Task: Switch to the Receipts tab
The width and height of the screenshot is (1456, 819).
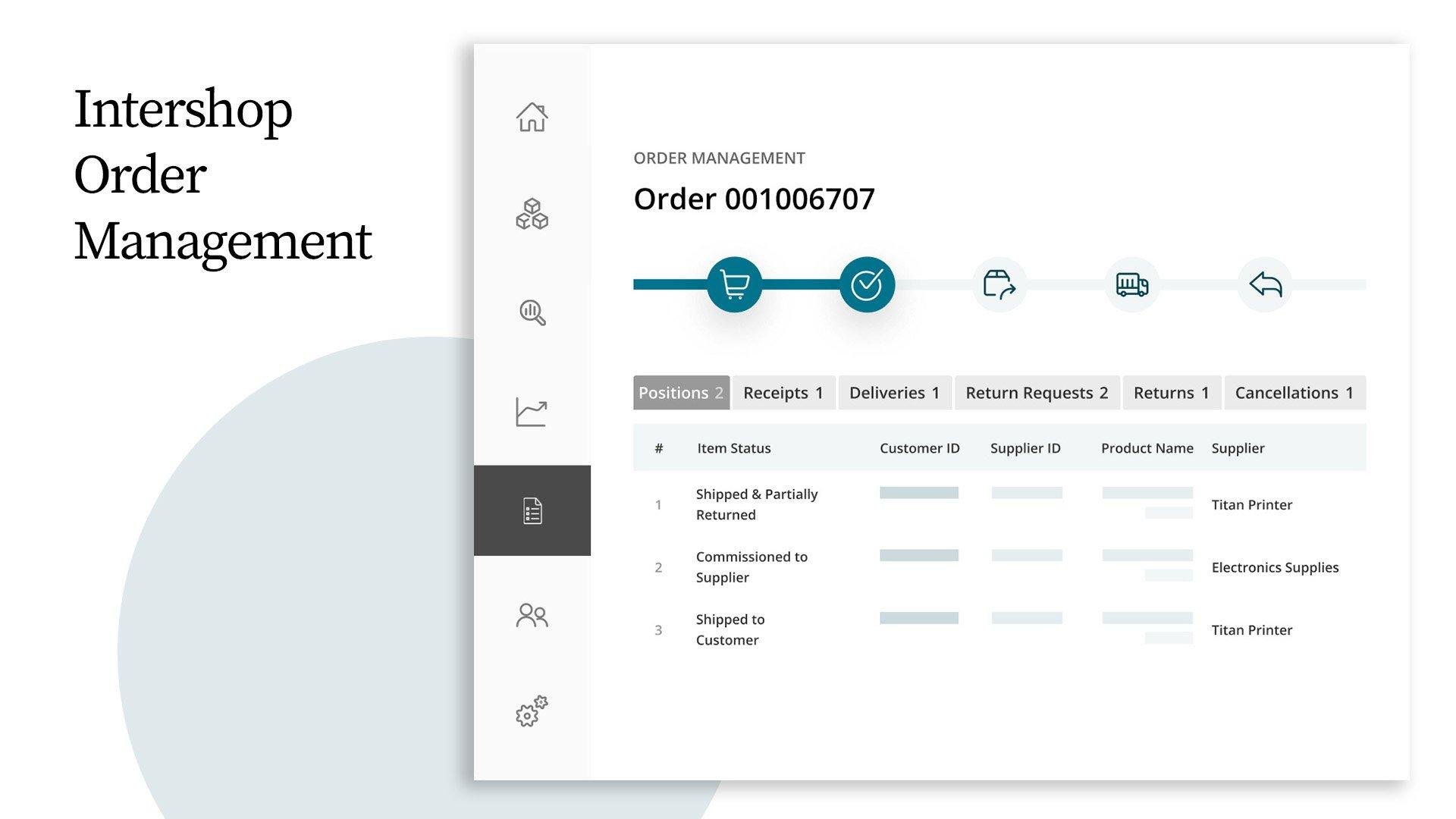Action: [783, 393]
